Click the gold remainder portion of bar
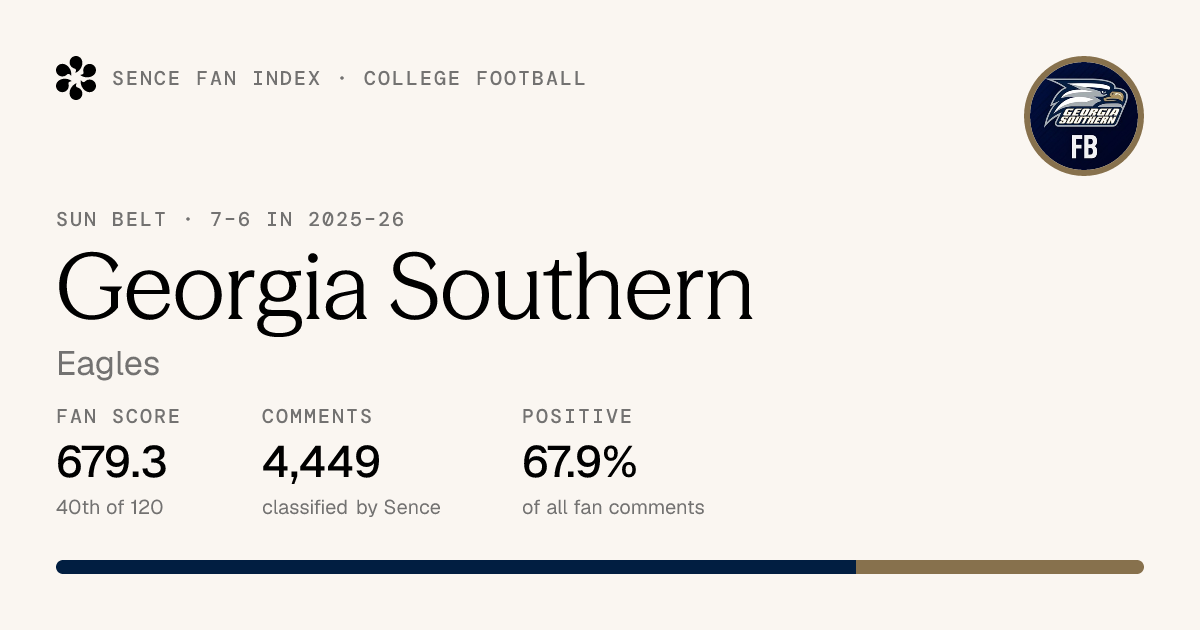The image size is (1200, 630). click(1000, 567)
